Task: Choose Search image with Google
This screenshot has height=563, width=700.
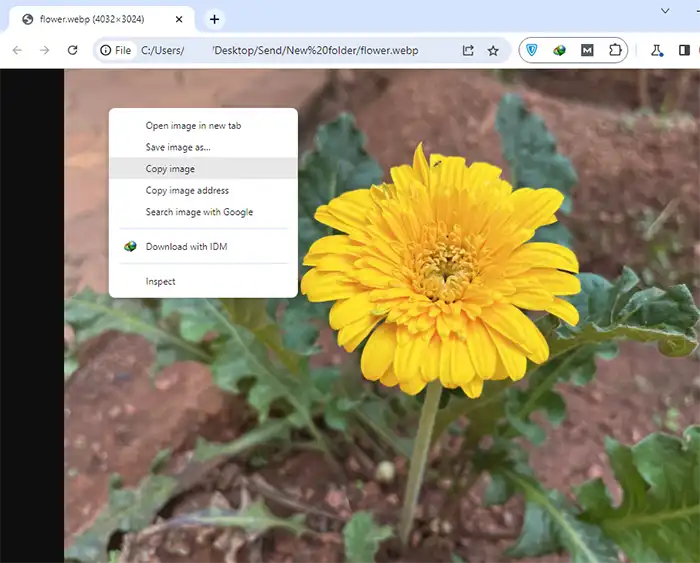Action: click(203, 212)
